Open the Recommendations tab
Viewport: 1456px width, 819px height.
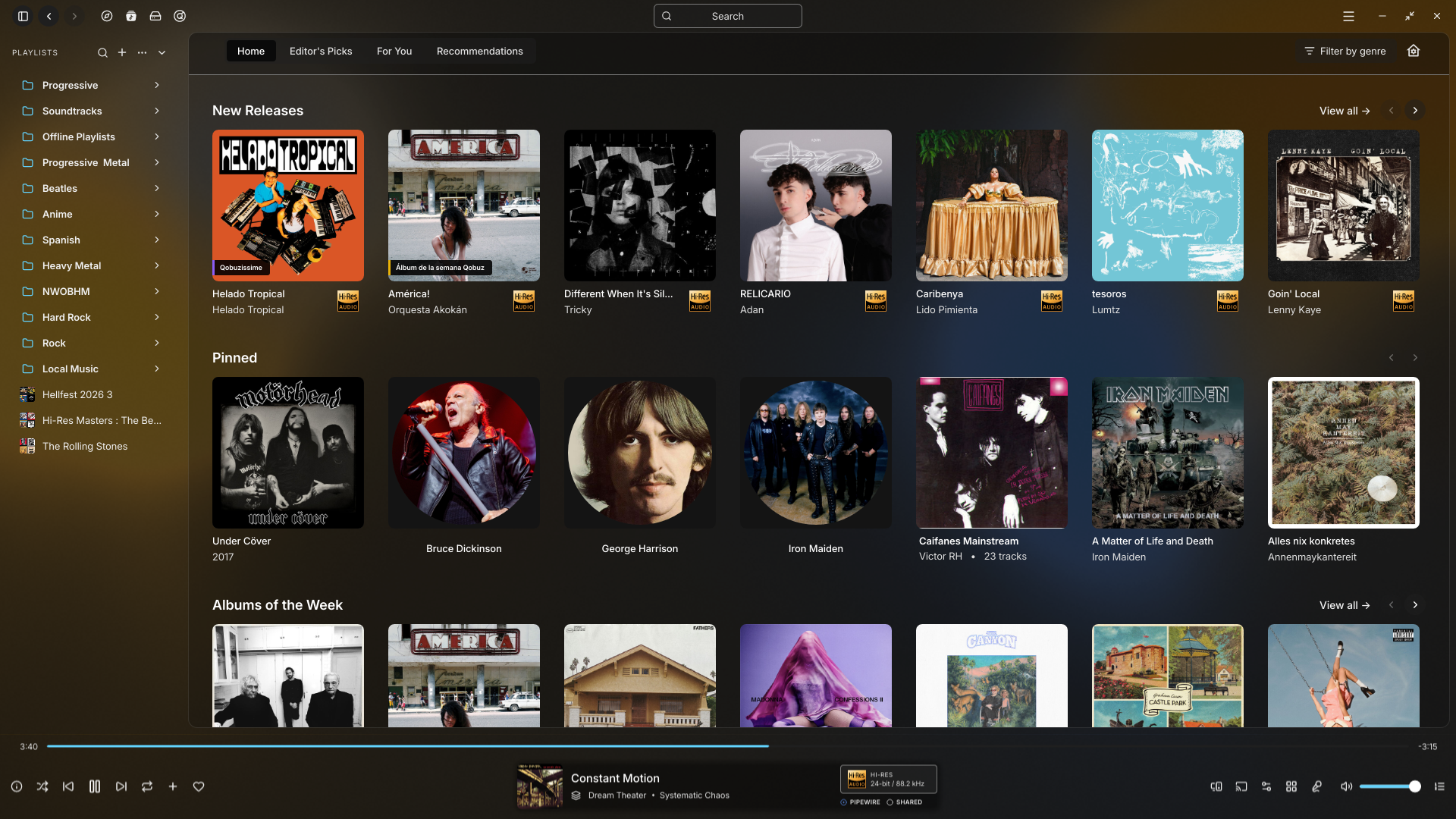(480, 51)
